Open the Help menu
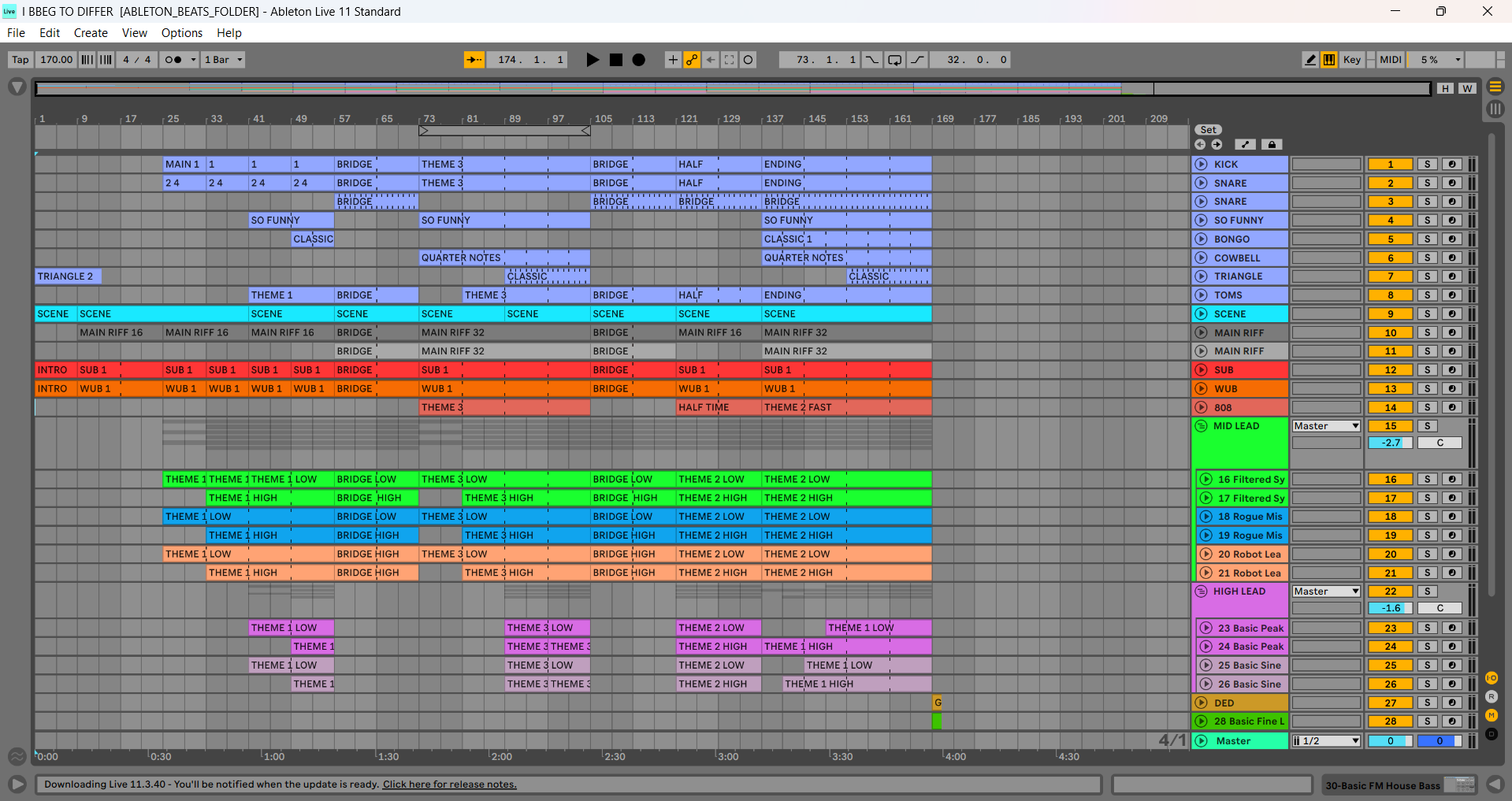Viewport: 1512px width, 801px height. [229, 33]
